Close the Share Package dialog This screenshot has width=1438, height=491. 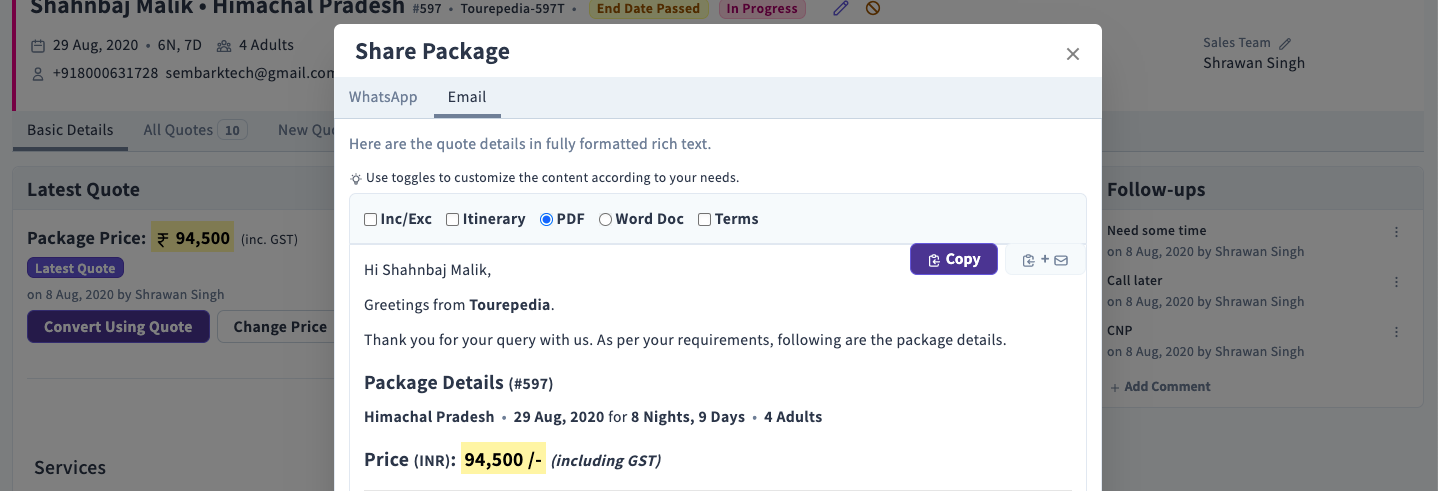click(x=1073, y=54)
